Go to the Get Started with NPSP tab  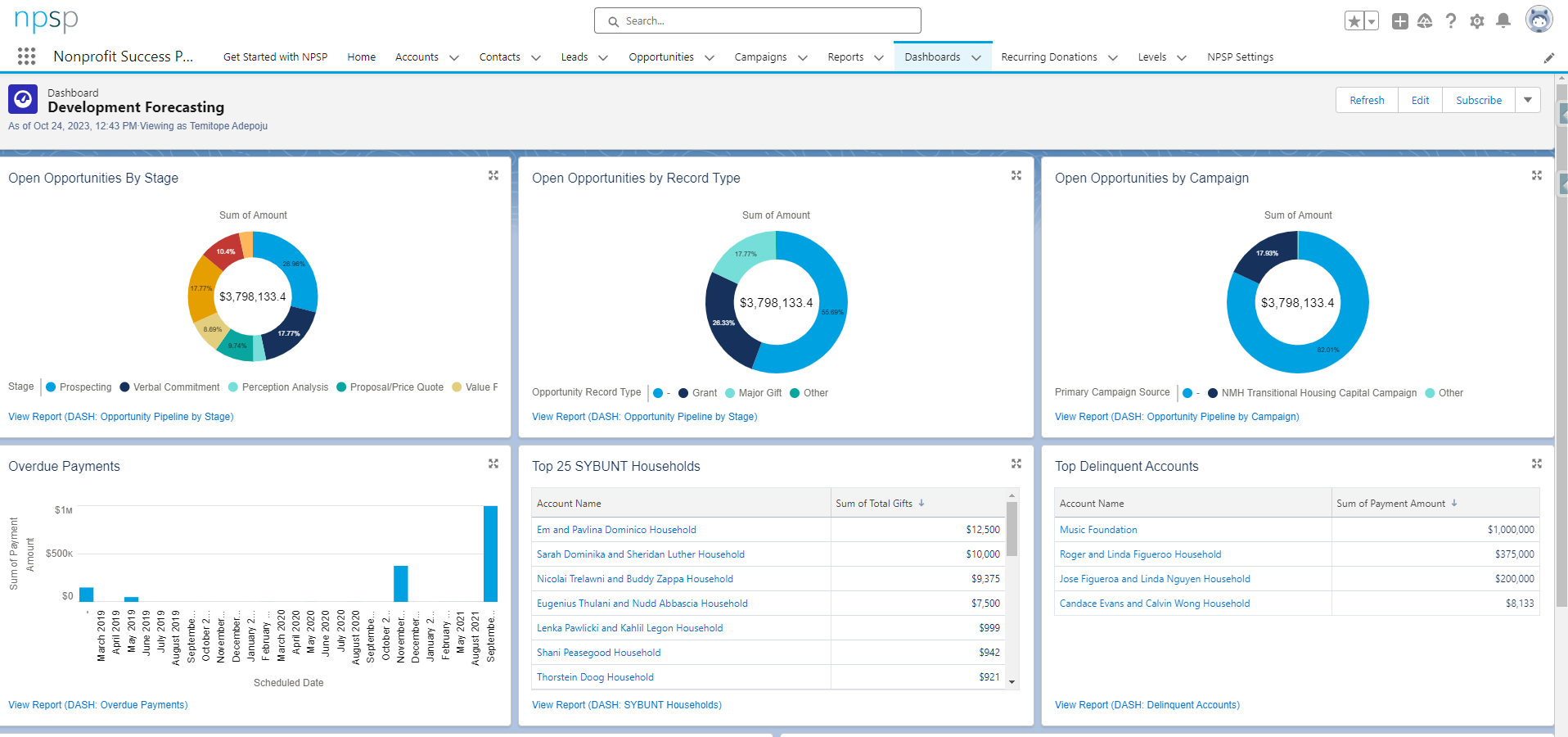click(275, 57)
